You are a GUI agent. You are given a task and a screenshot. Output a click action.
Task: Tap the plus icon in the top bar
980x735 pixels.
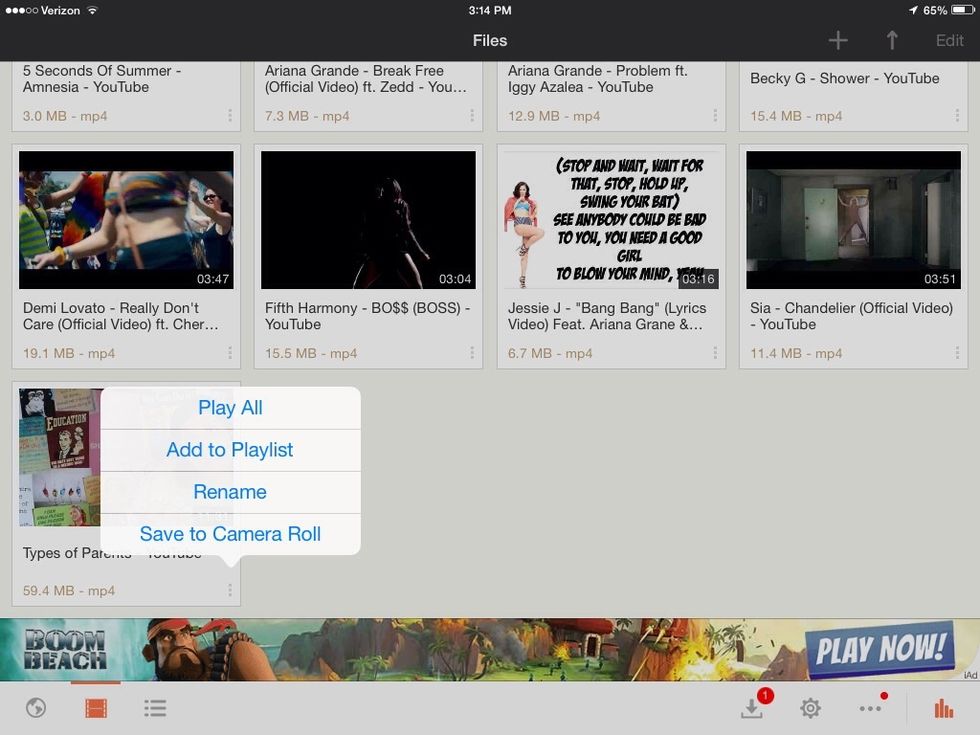click(838, 40)
